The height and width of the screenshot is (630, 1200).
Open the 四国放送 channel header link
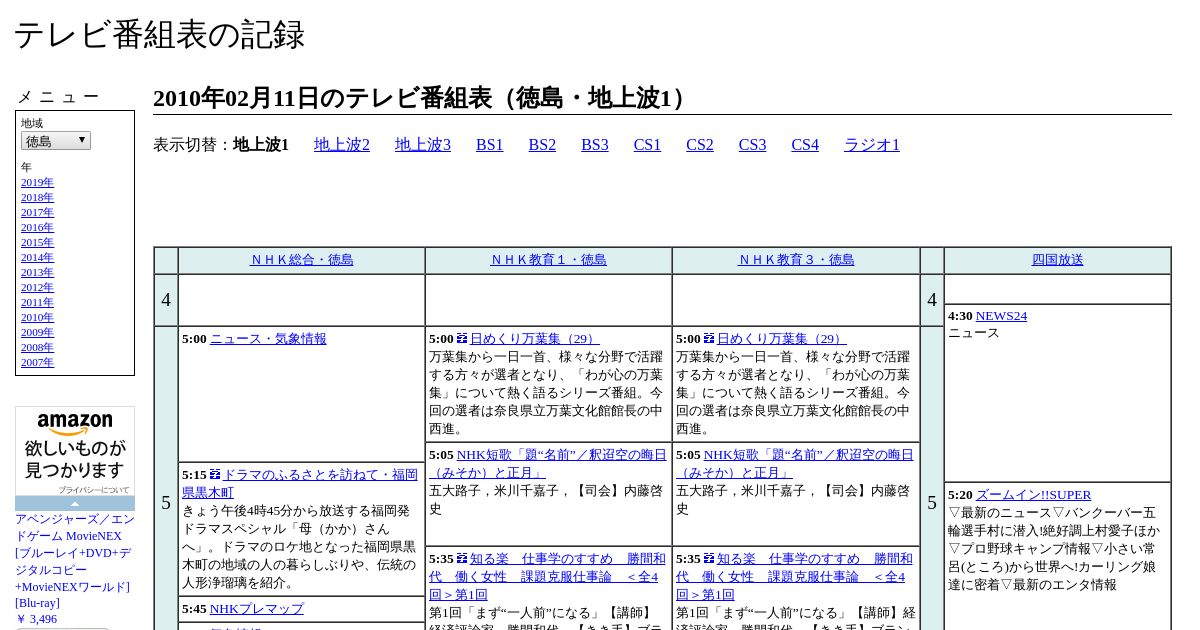click(x=1058, y=260)
